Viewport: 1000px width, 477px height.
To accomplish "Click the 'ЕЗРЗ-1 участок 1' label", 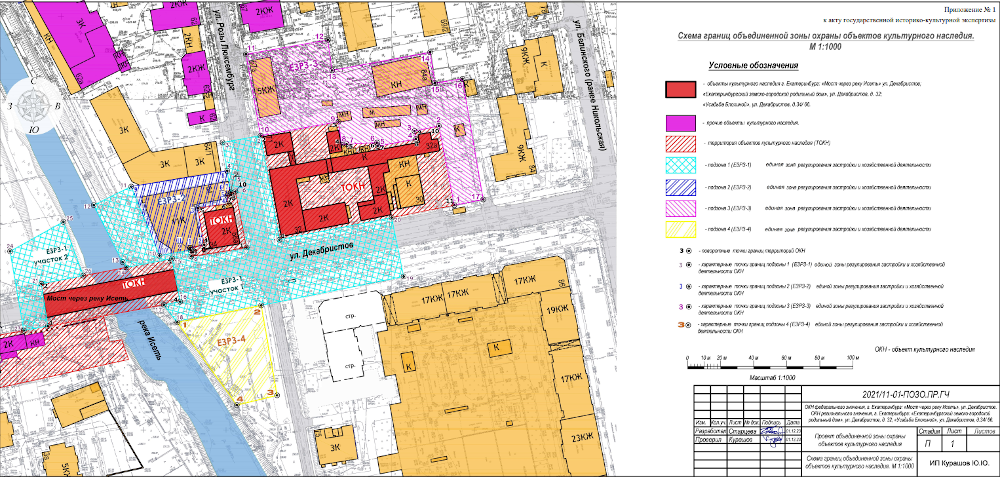I will click(x=232, y=283).
